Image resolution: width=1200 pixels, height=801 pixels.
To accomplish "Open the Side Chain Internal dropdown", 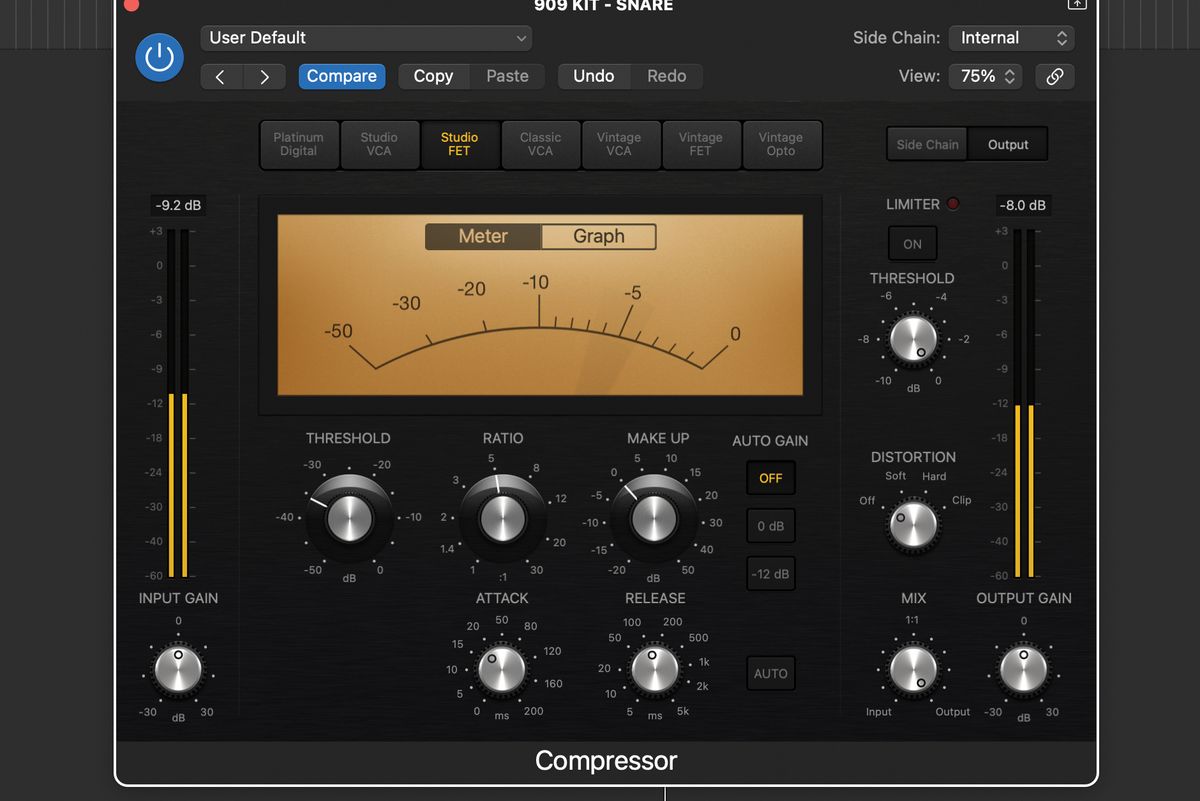I will [1011, 37].
